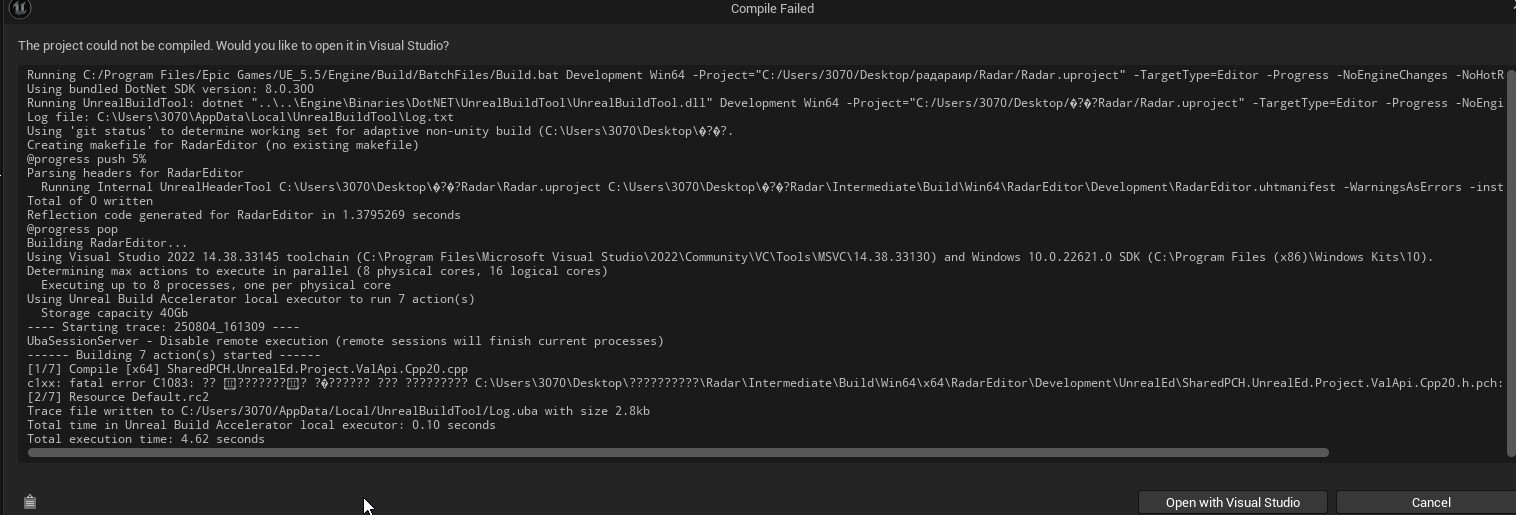Click the 'Log file:' path line
Viewport: 1516px width, 515px height.
coord(240,117)
